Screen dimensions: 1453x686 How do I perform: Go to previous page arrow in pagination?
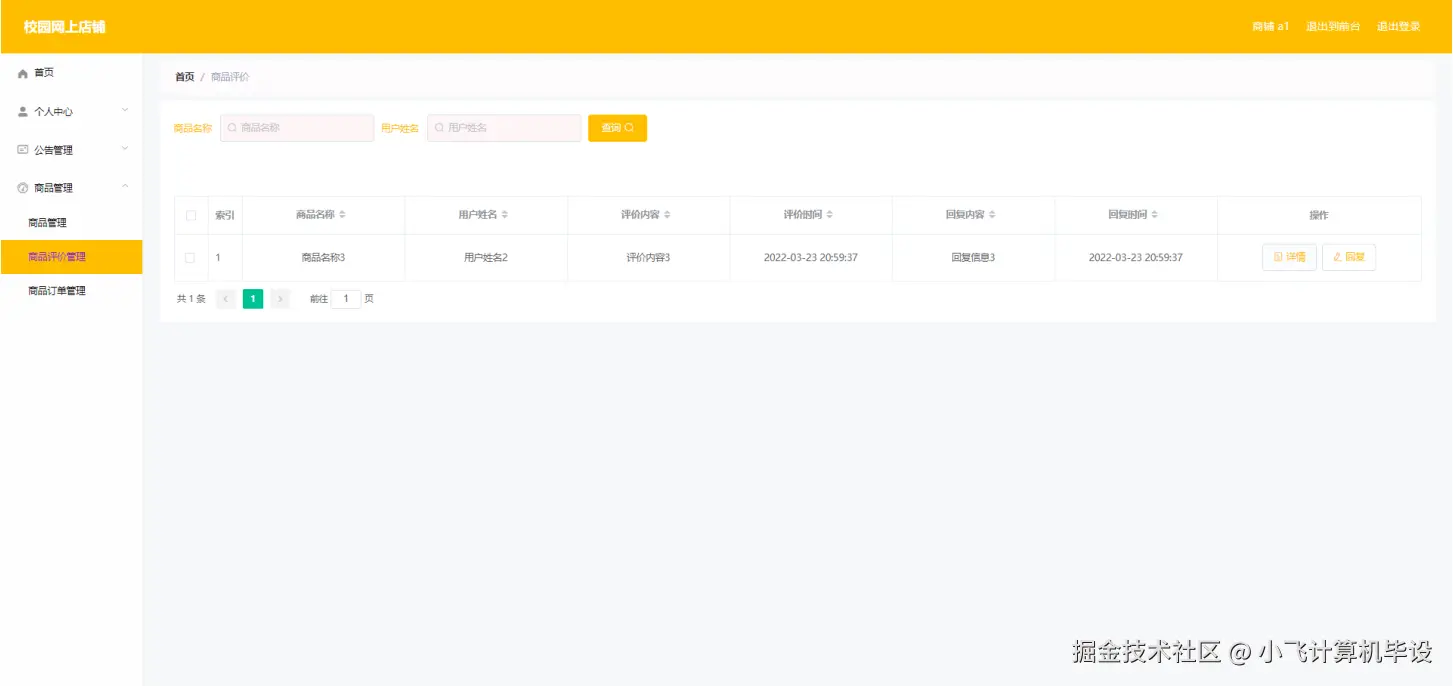tap(226, 299)
